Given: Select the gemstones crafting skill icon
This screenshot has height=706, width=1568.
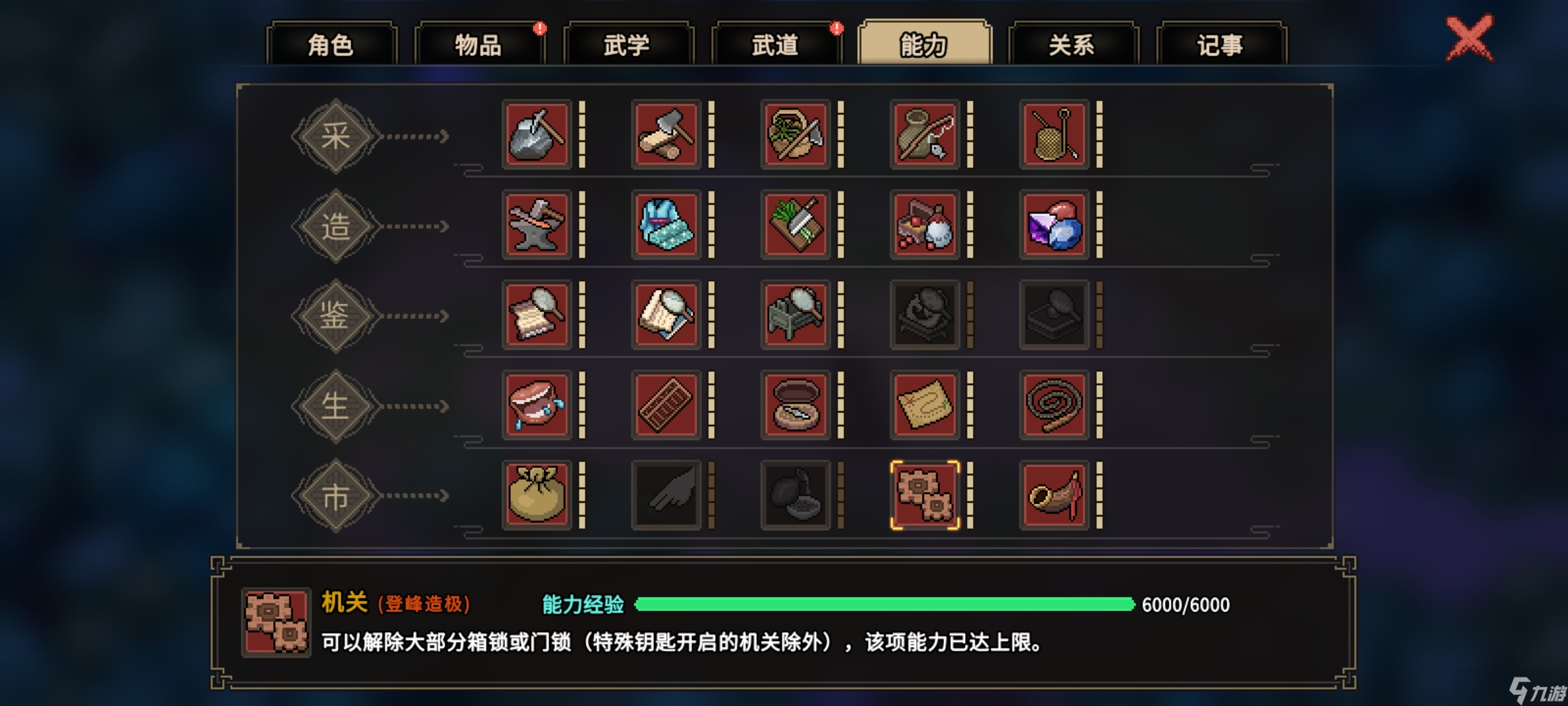Looking at the screenshot, I should coord(1054,225).
